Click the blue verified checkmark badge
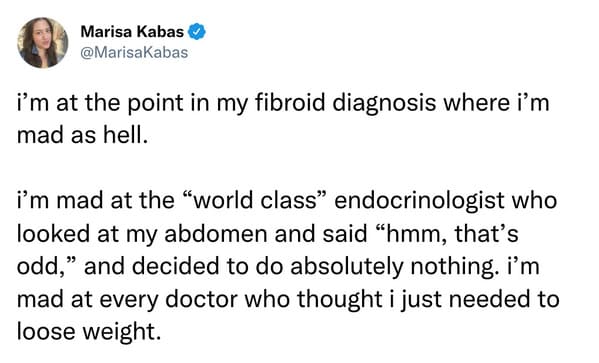The image size is (599, 363). coord(197,32)
